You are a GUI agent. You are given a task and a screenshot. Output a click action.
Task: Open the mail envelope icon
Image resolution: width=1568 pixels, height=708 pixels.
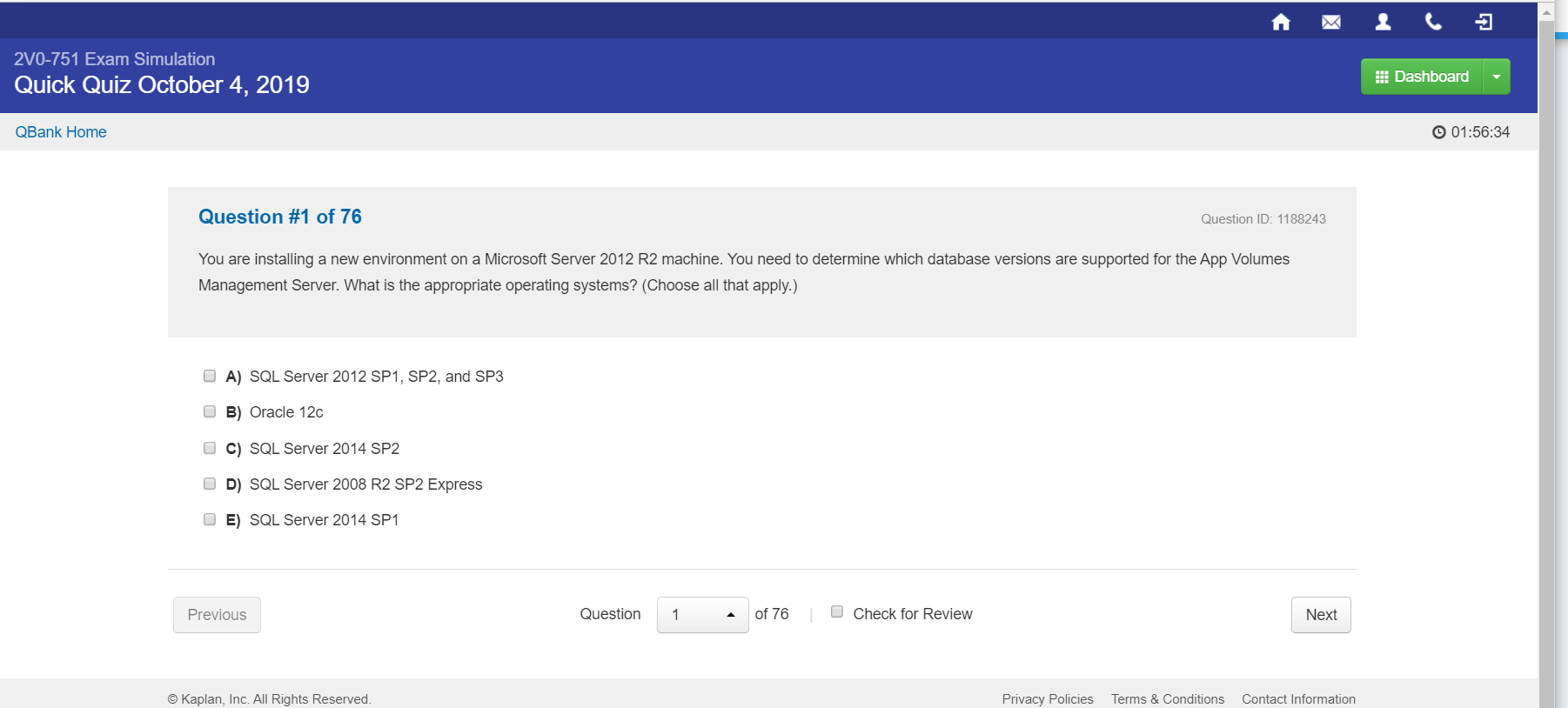click(1331, 23)
